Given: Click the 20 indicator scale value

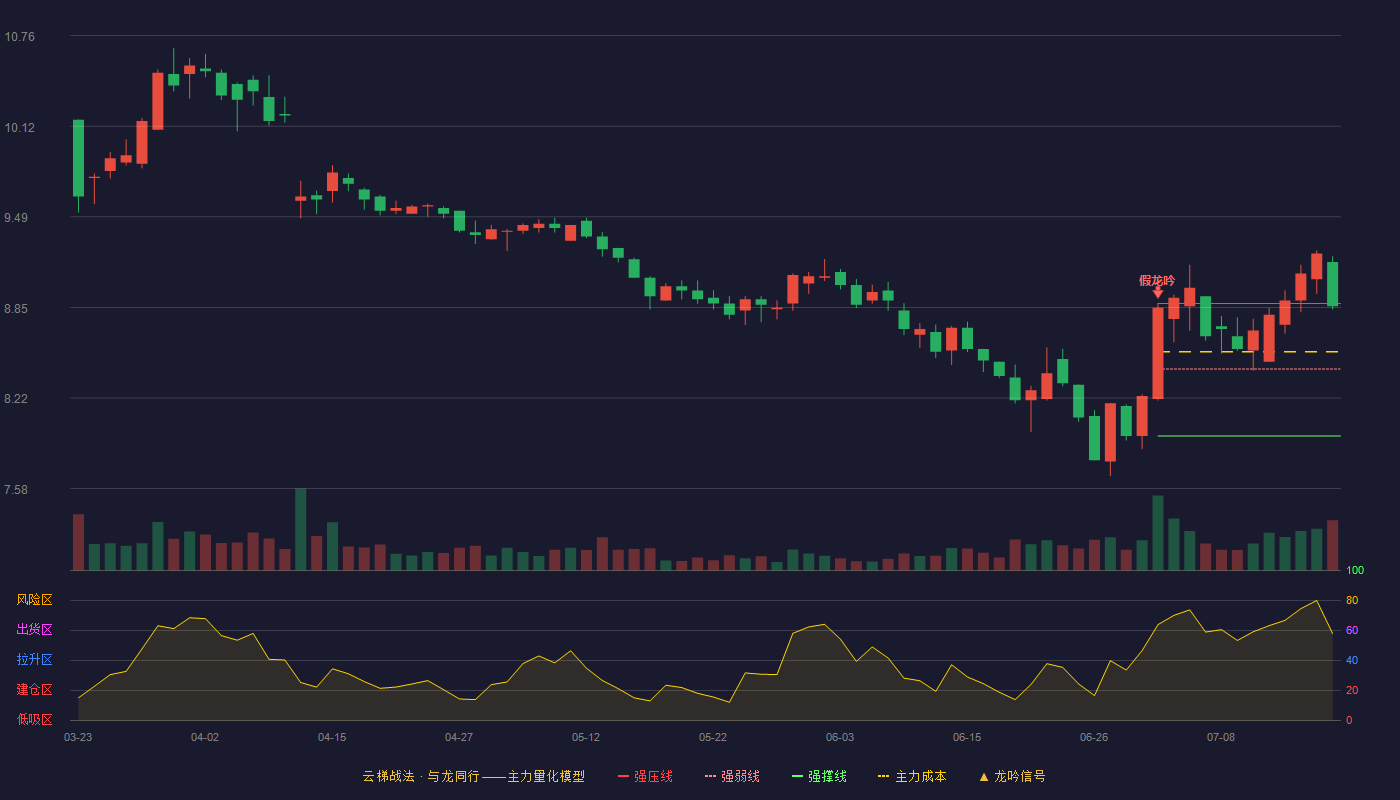Looking at the screenshot, I should [x=1352, y=690].
